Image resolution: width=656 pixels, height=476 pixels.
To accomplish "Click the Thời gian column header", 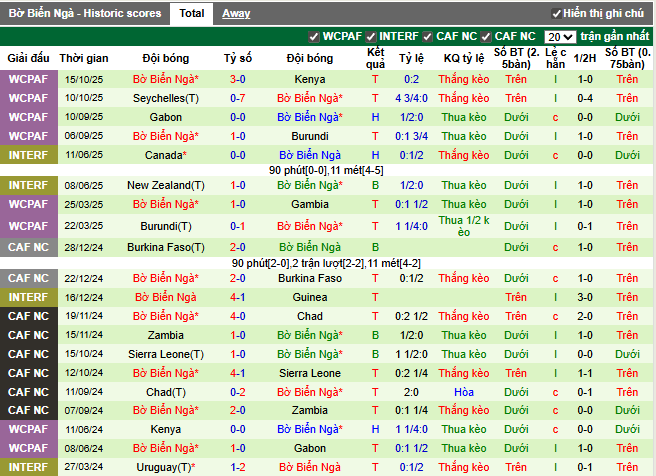I will click(84, 58).
